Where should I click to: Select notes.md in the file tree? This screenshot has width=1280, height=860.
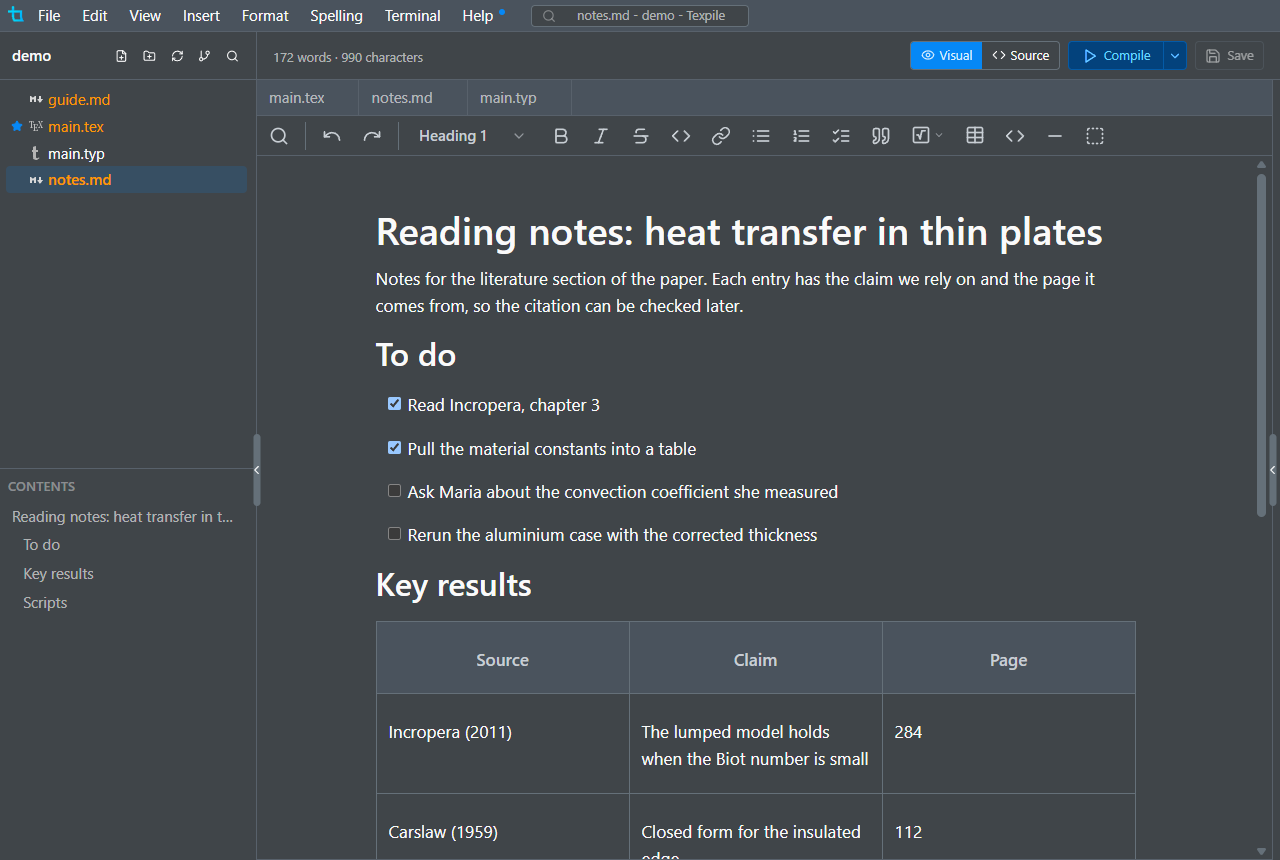[x=126, y=180]
